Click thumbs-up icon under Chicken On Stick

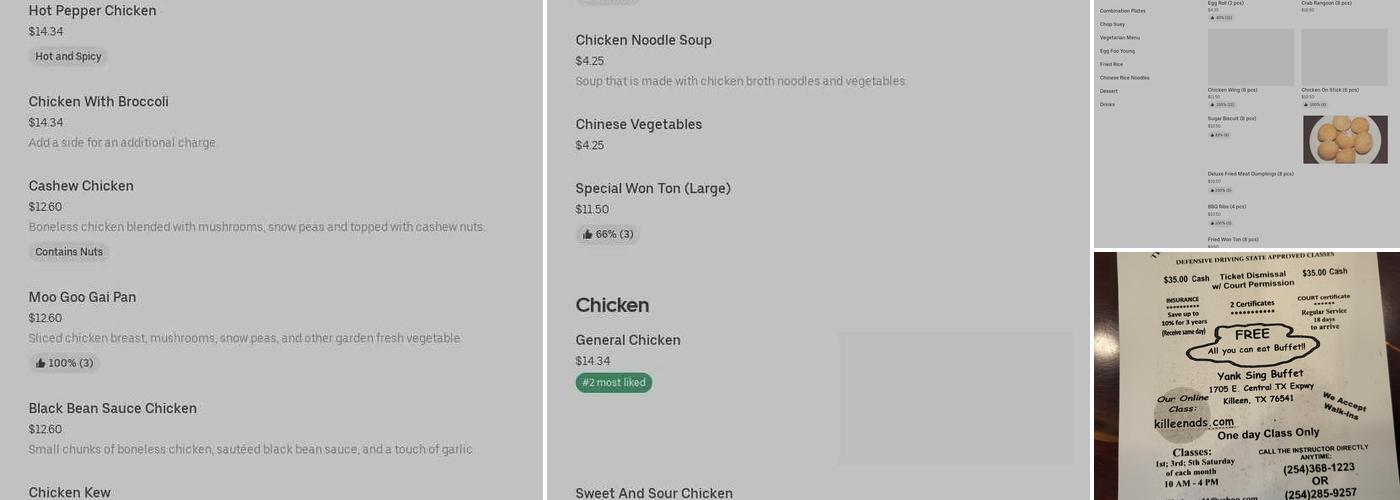[1305, 104]
